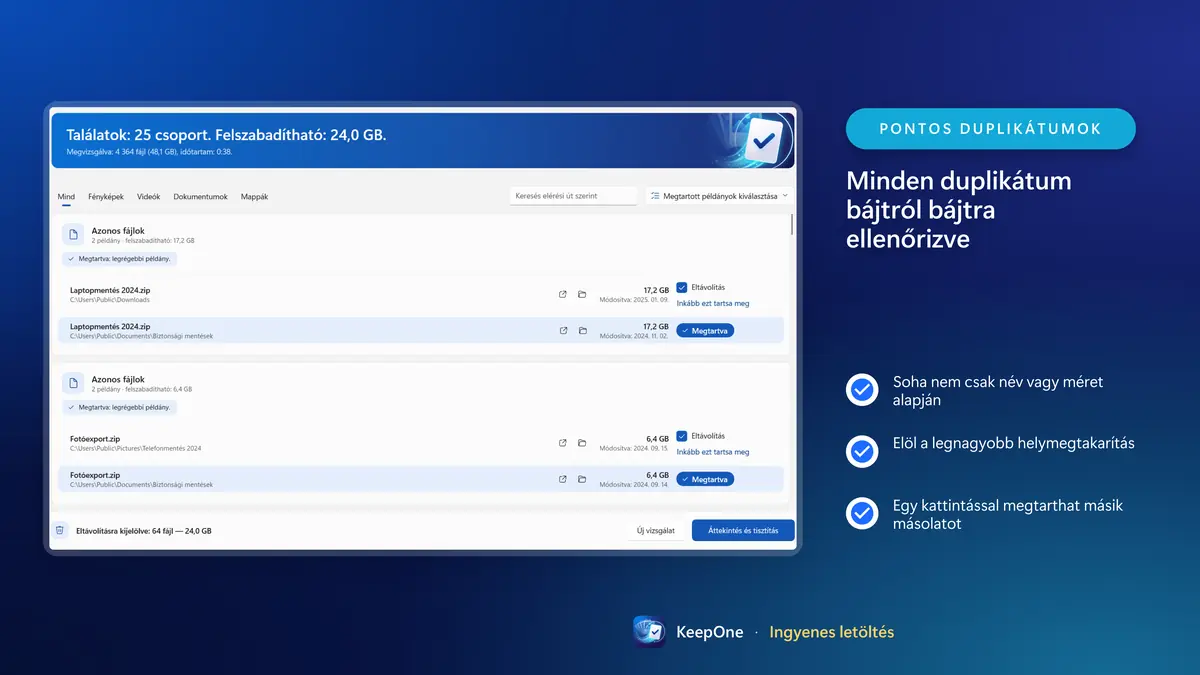Click the results list vertical scrollbar
The width and height of the screenshot is (1200, 675).
(x=793, y=225)
